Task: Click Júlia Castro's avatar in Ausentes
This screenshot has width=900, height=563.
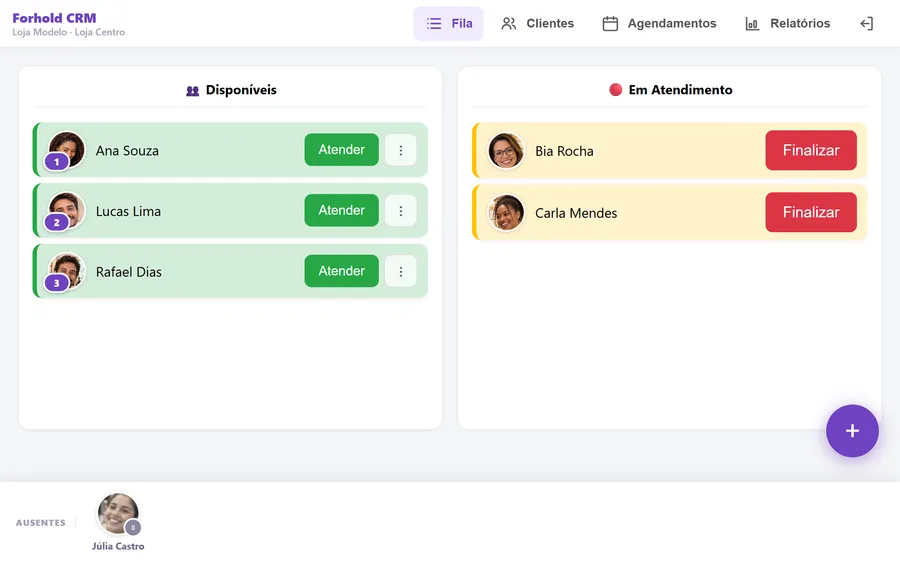Action: click(x=118, y=514)
